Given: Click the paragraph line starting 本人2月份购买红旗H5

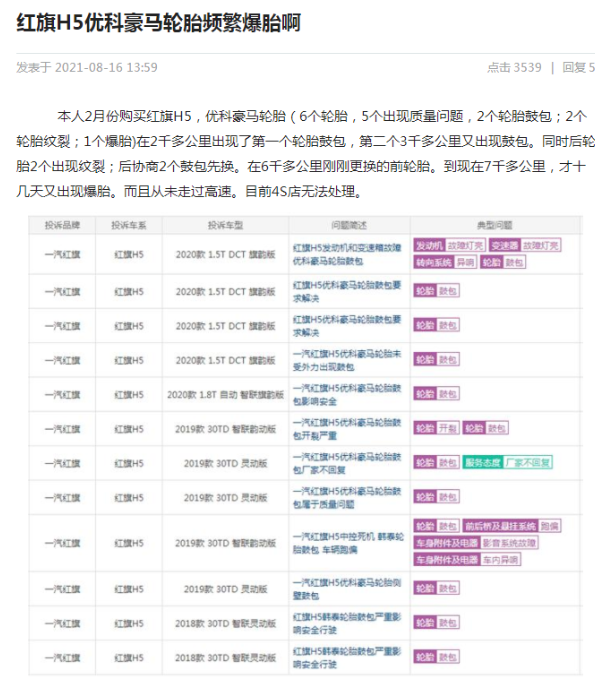Looking at the screenshot, I should (322, 116).
